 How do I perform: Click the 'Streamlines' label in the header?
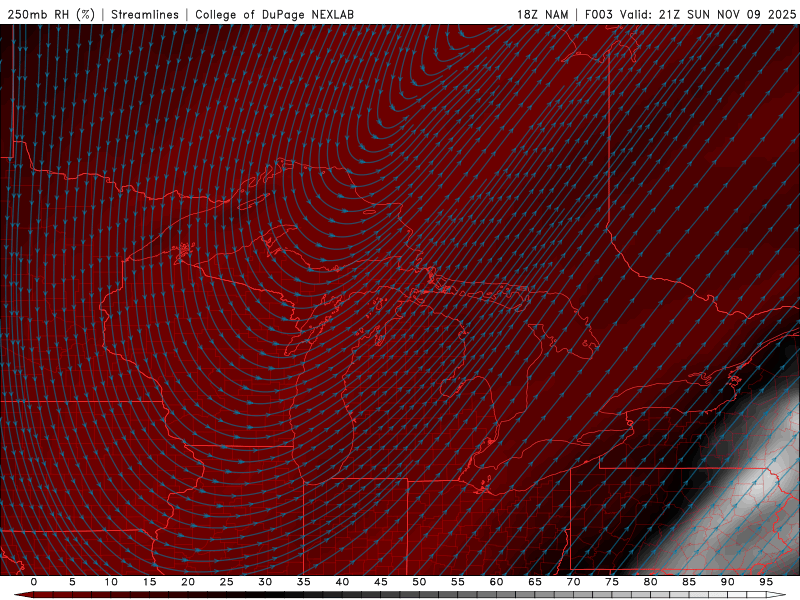(x=145, y=14)
